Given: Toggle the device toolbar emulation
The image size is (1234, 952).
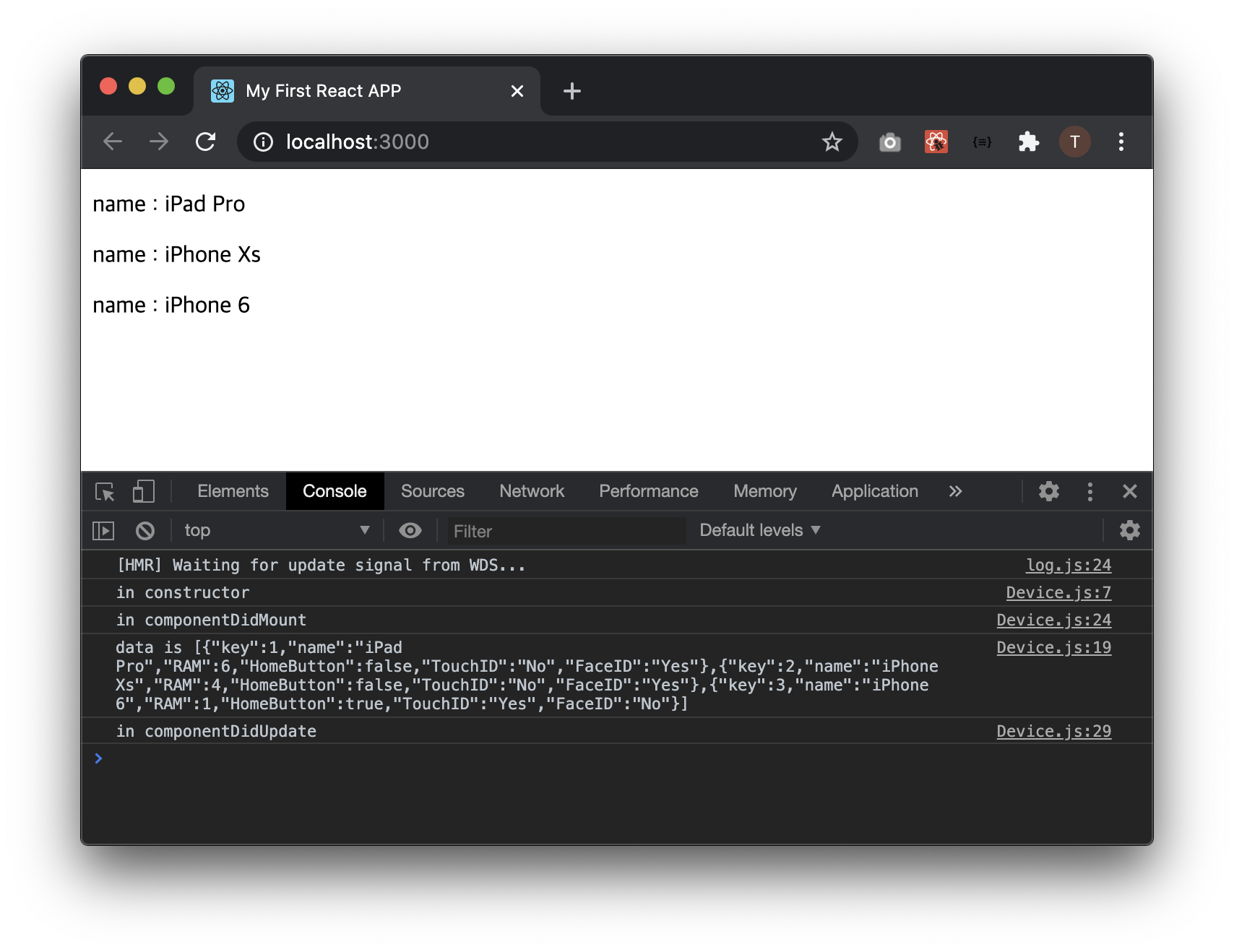Looking at the screenshot, I should point(144,492).
